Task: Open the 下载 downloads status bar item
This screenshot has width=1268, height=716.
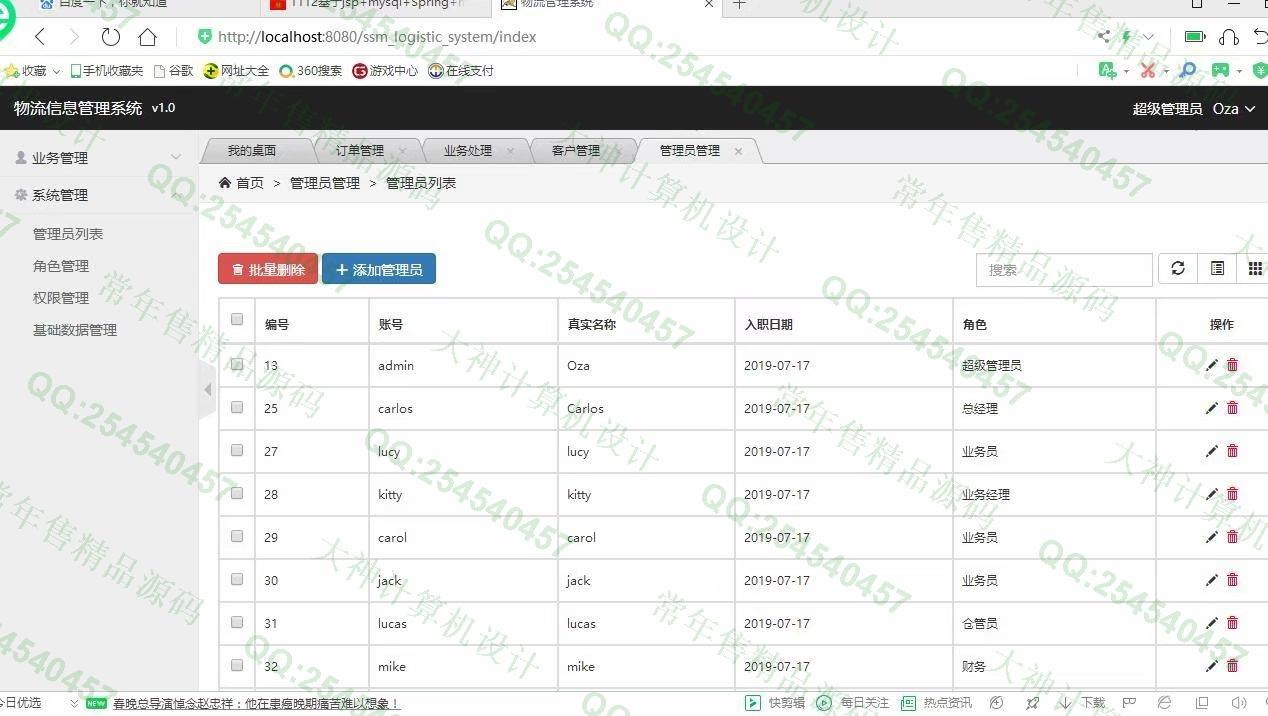Action: click(1082, 703)
